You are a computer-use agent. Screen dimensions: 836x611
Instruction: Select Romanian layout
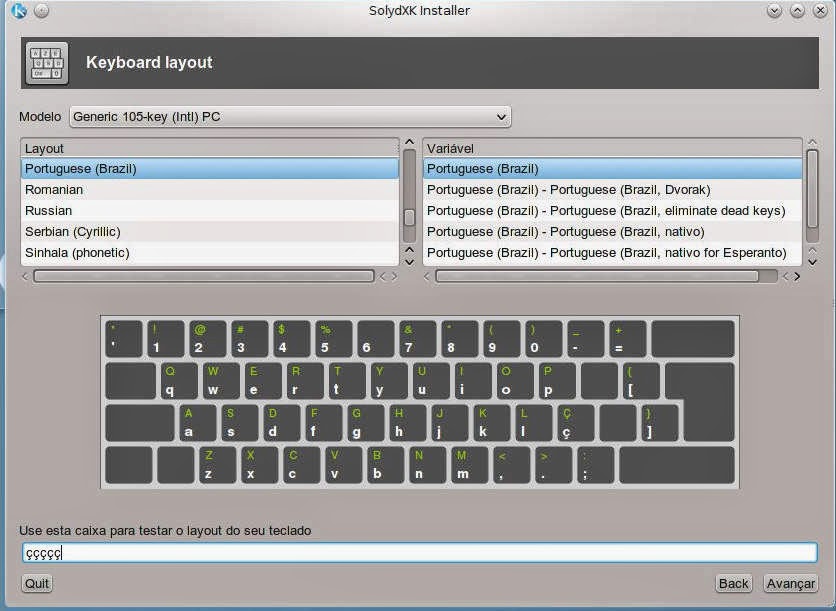coord(210,190)
